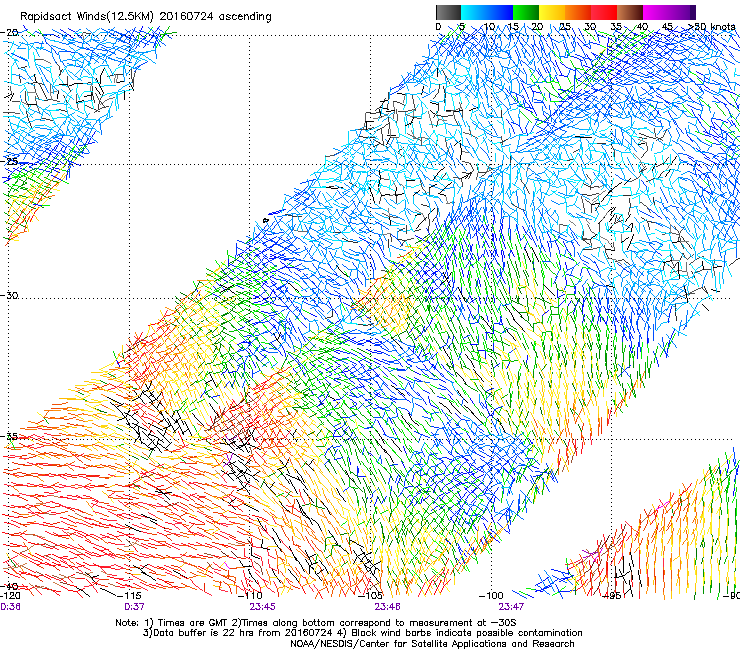Click the purple '23:47' time label
The width and height of the screenshot is (740, 650).
(511, 607)
